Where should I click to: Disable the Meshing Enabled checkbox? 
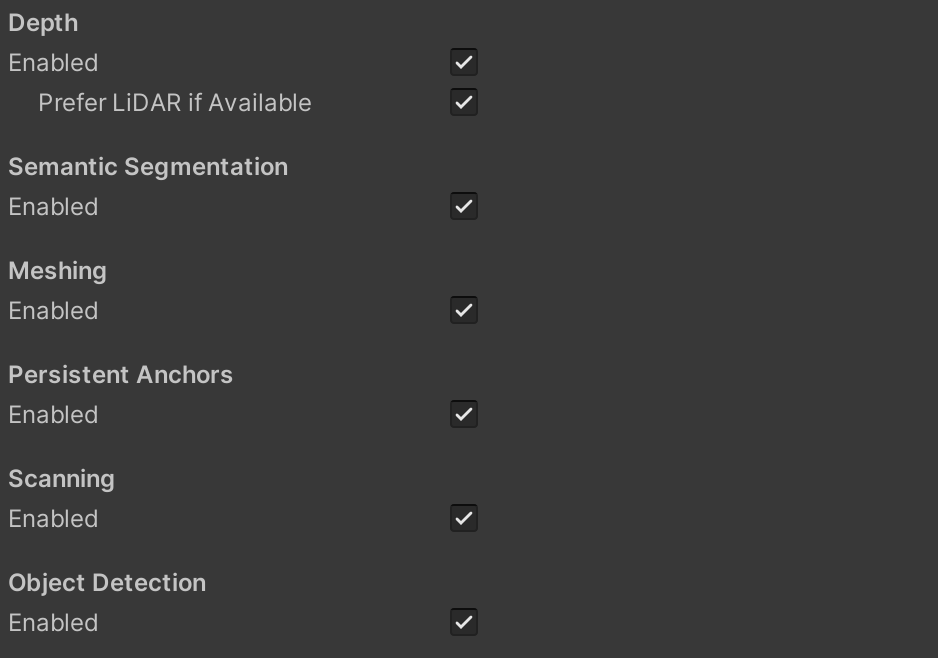tap(463, 310)
